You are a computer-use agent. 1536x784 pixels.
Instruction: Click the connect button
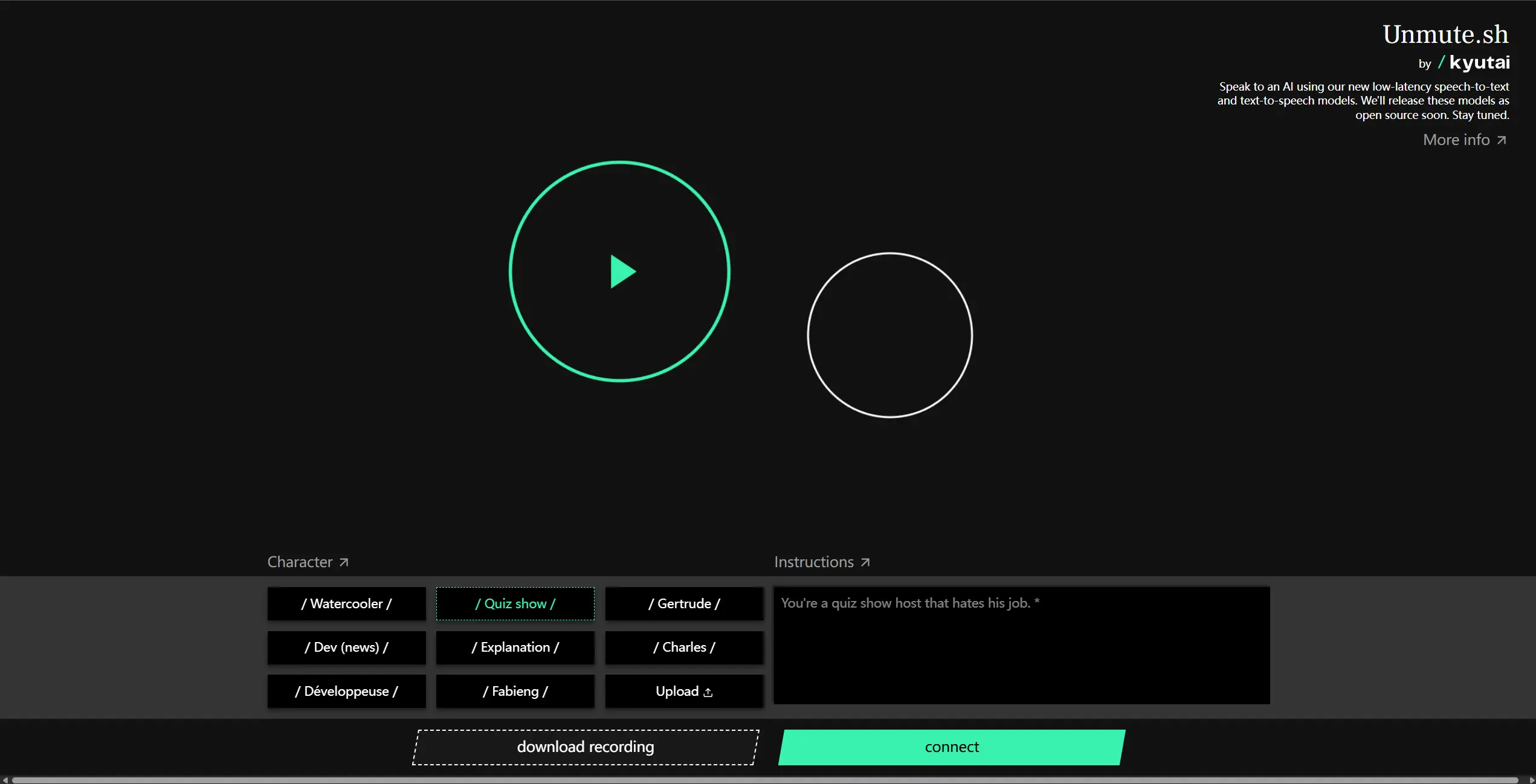coord(951,747)
